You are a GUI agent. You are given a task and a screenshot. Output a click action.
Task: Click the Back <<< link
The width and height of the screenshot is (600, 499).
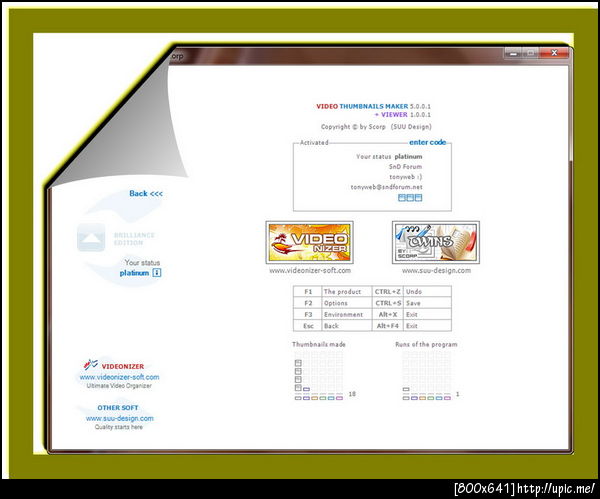click(x=146, y=194)
